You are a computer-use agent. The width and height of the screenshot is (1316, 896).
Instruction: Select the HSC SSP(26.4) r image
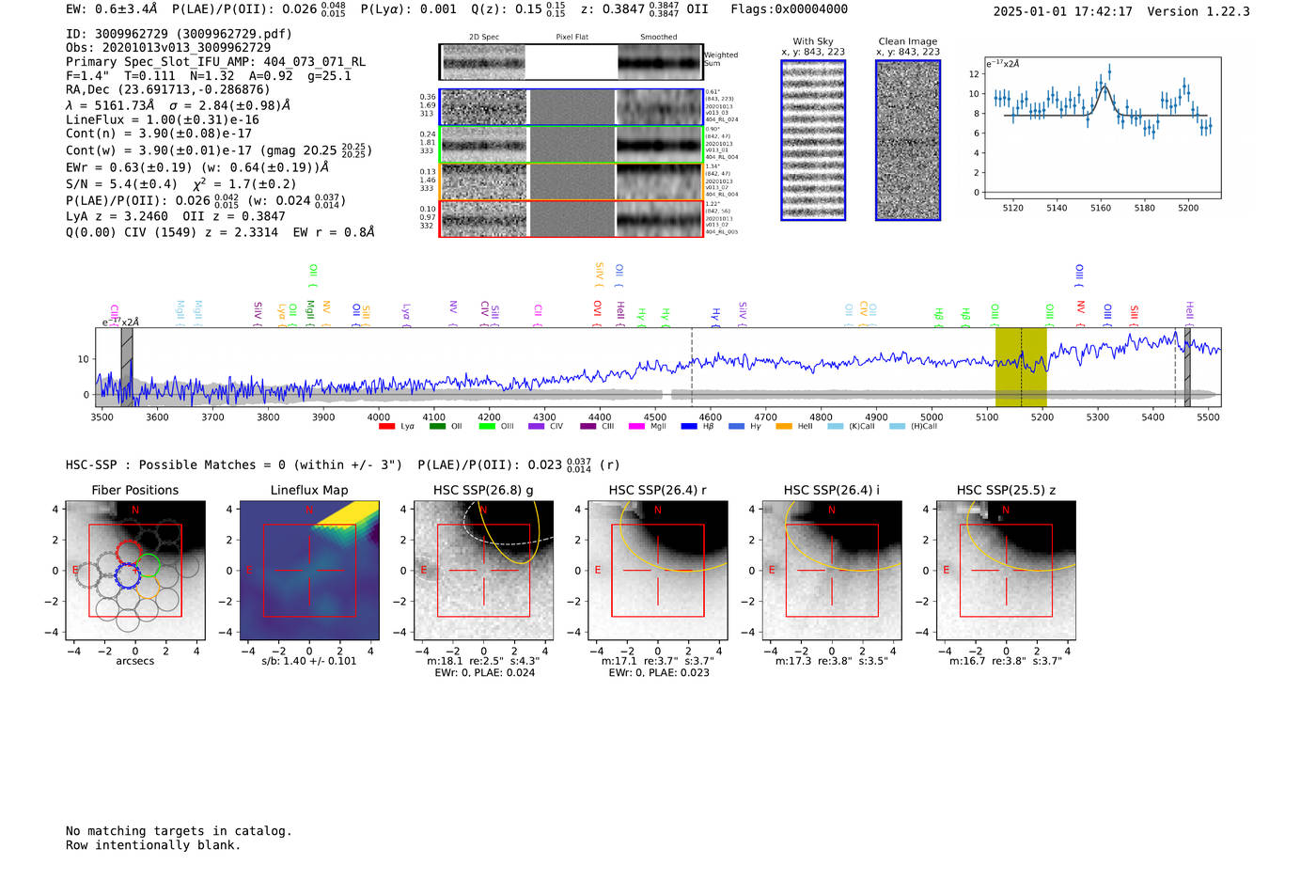(x=657, y=571)
